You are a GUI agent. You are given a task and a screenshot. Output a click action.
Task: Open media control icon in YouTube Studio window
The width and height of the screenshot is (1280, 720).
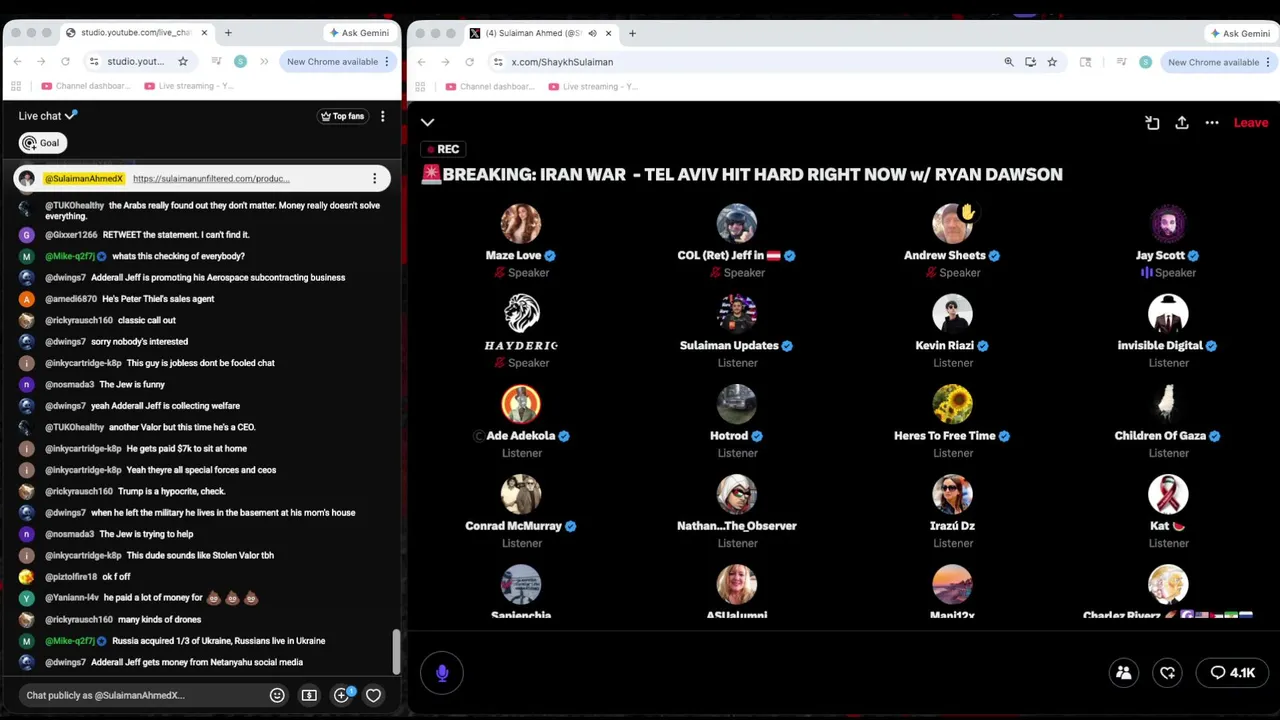(216, 61)
